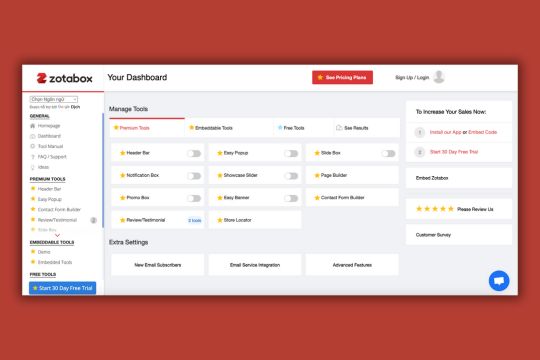Open the chat bubble widget
The height and width of the screenshot is (360, 540).
tap(499, 281)
